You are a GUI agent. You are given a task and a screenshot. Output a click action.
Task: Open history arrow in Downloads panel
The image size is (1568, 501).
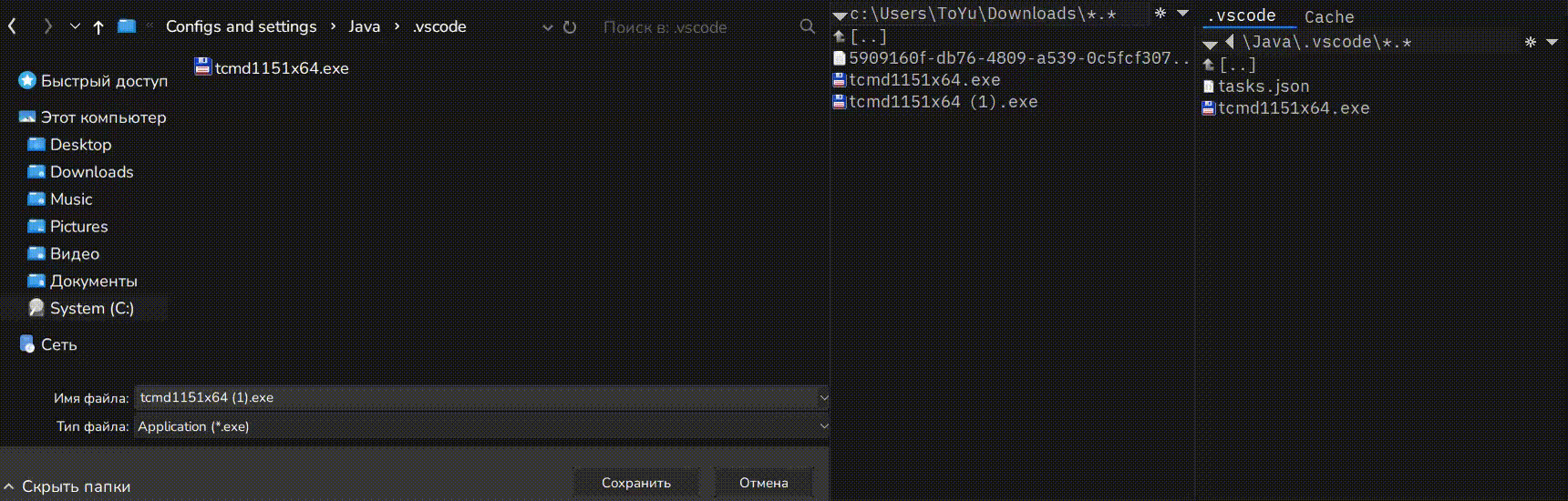click(x=1182, y=14)
